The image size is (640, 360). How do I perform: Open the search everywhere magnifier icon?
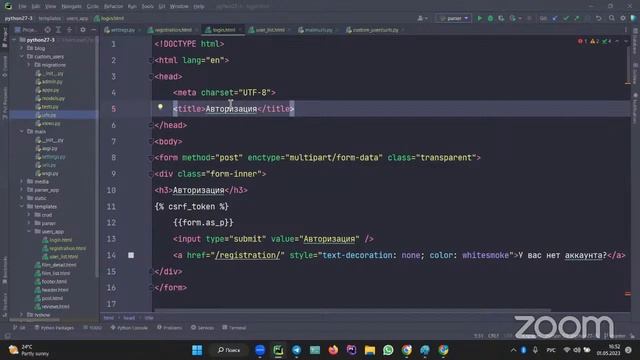click(611, 18)
